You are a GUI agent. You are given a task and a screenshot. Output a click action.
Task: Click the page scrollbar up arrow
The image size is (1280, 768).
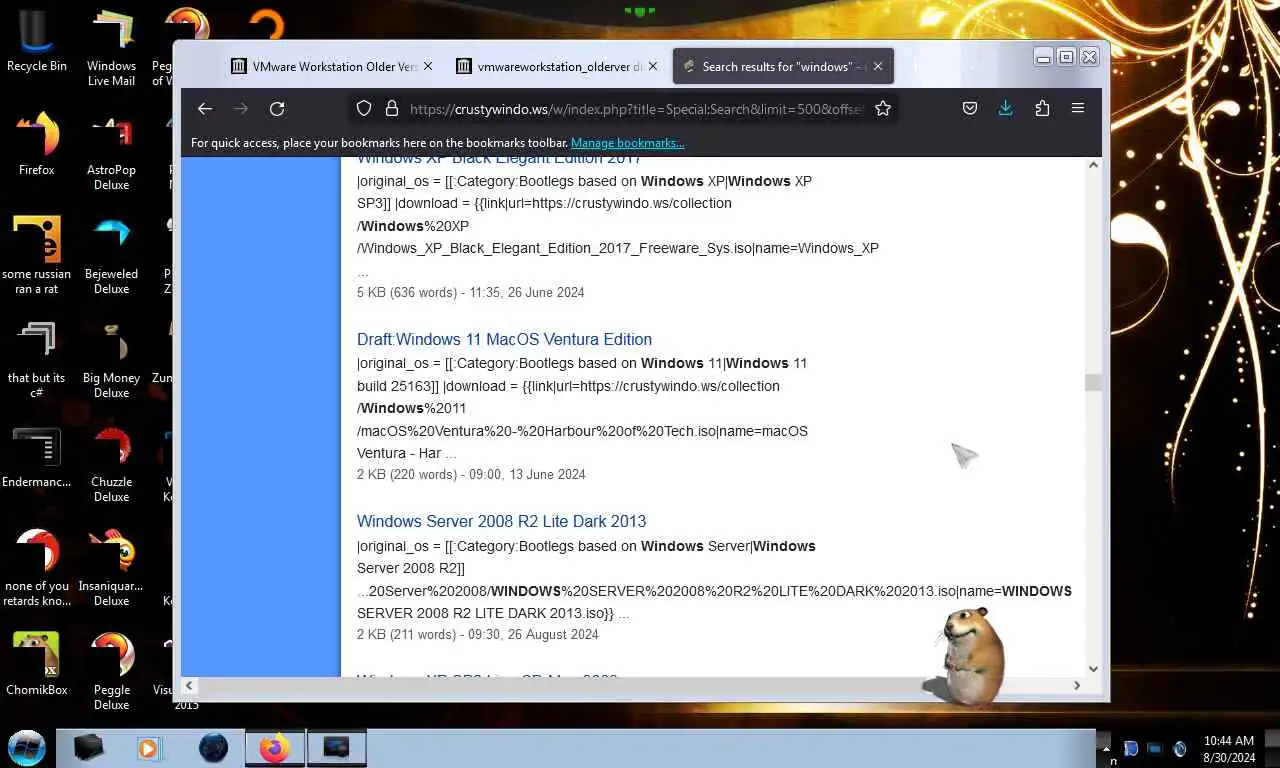[1093, 164]
